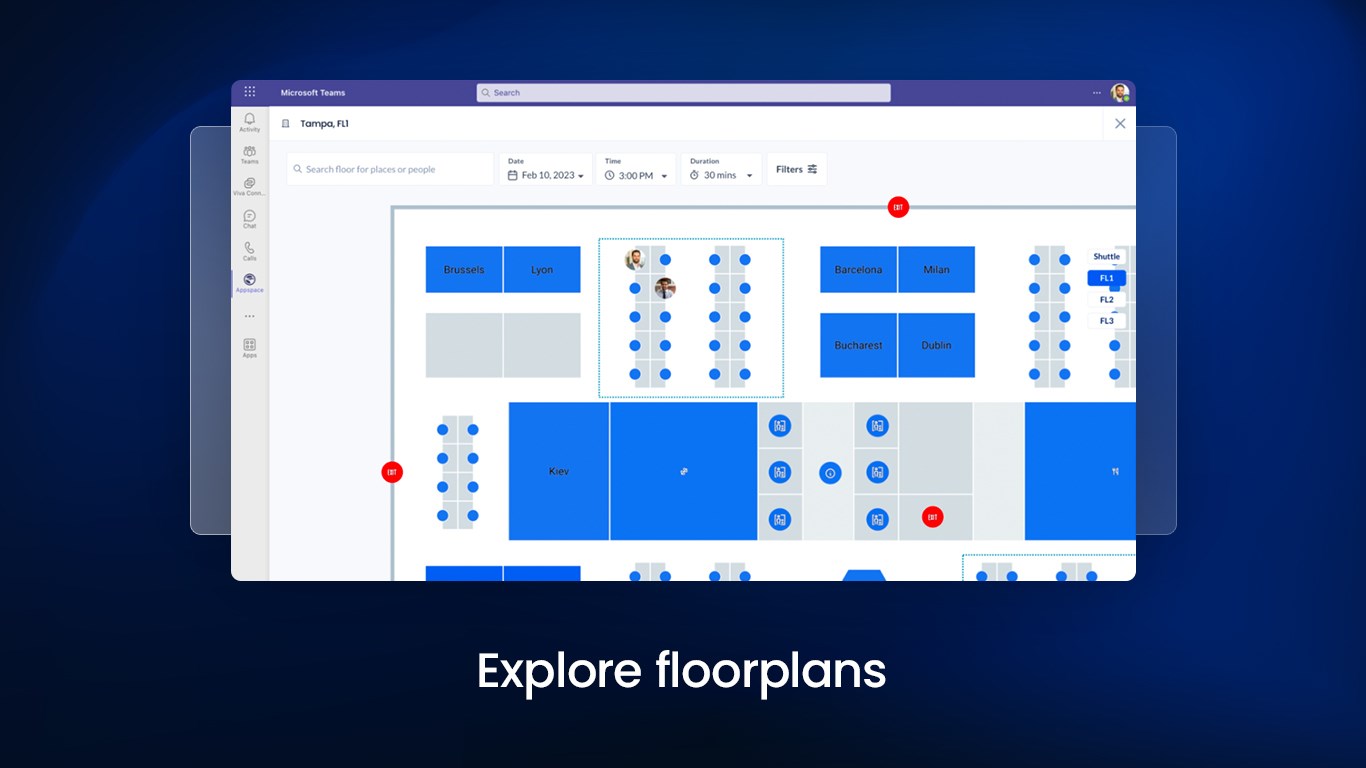Close the Tampa FL1 floorplan view
The width and height of the screenshot is (1366, 768).
[1120, 124]
